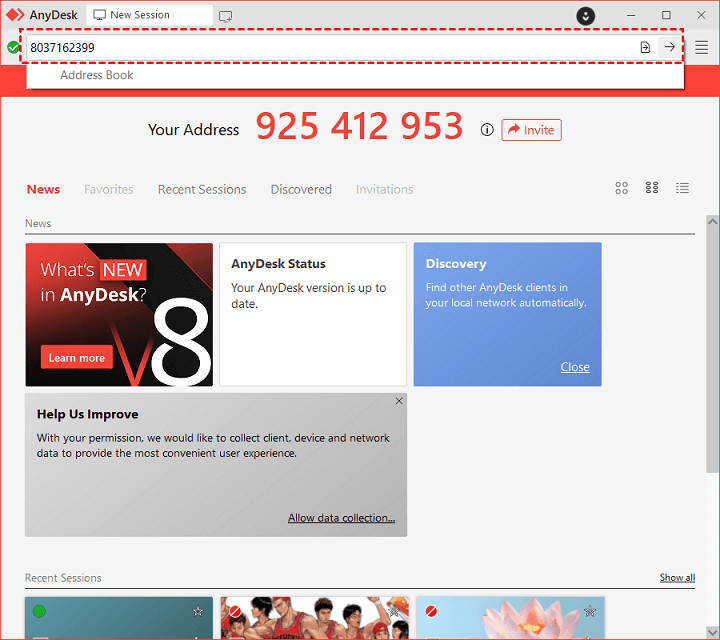This screenshot has width=720, height=640.
Task: Open the Invitations tab
Action: click(x=384, y=189)
